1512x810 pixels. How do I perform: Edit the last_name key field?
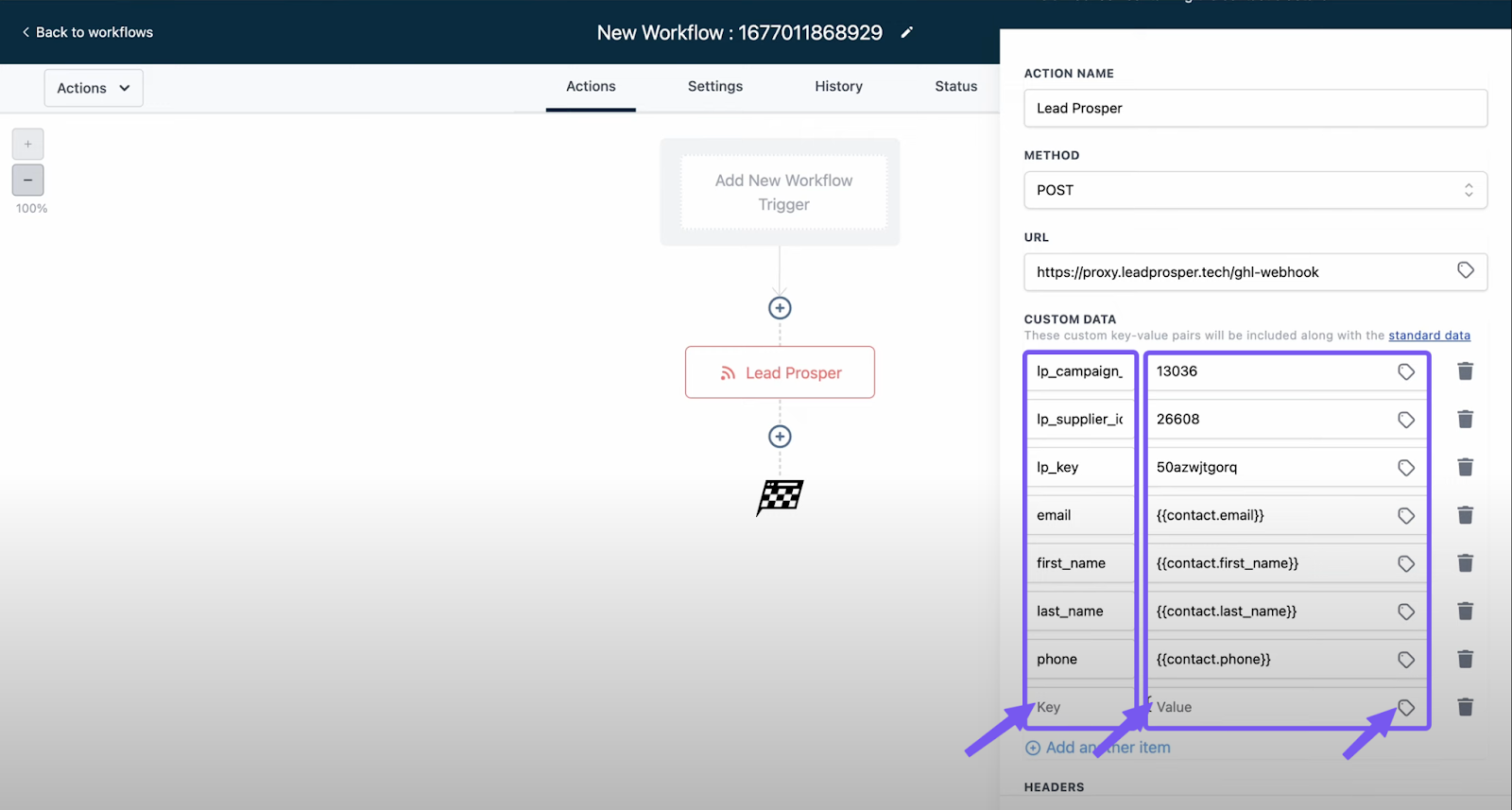pyautogui.click(x=1080, y=612)
